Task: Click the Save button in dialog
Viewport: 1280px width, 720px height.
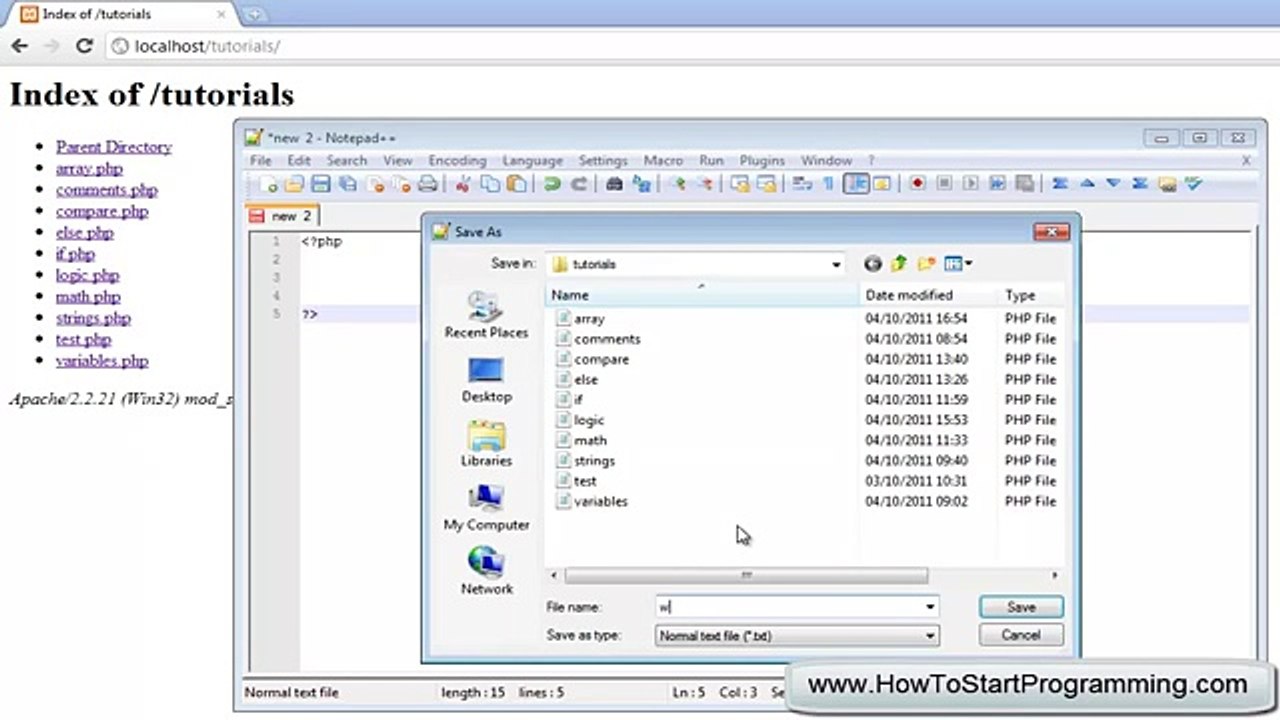Action: pos(1021,607)
